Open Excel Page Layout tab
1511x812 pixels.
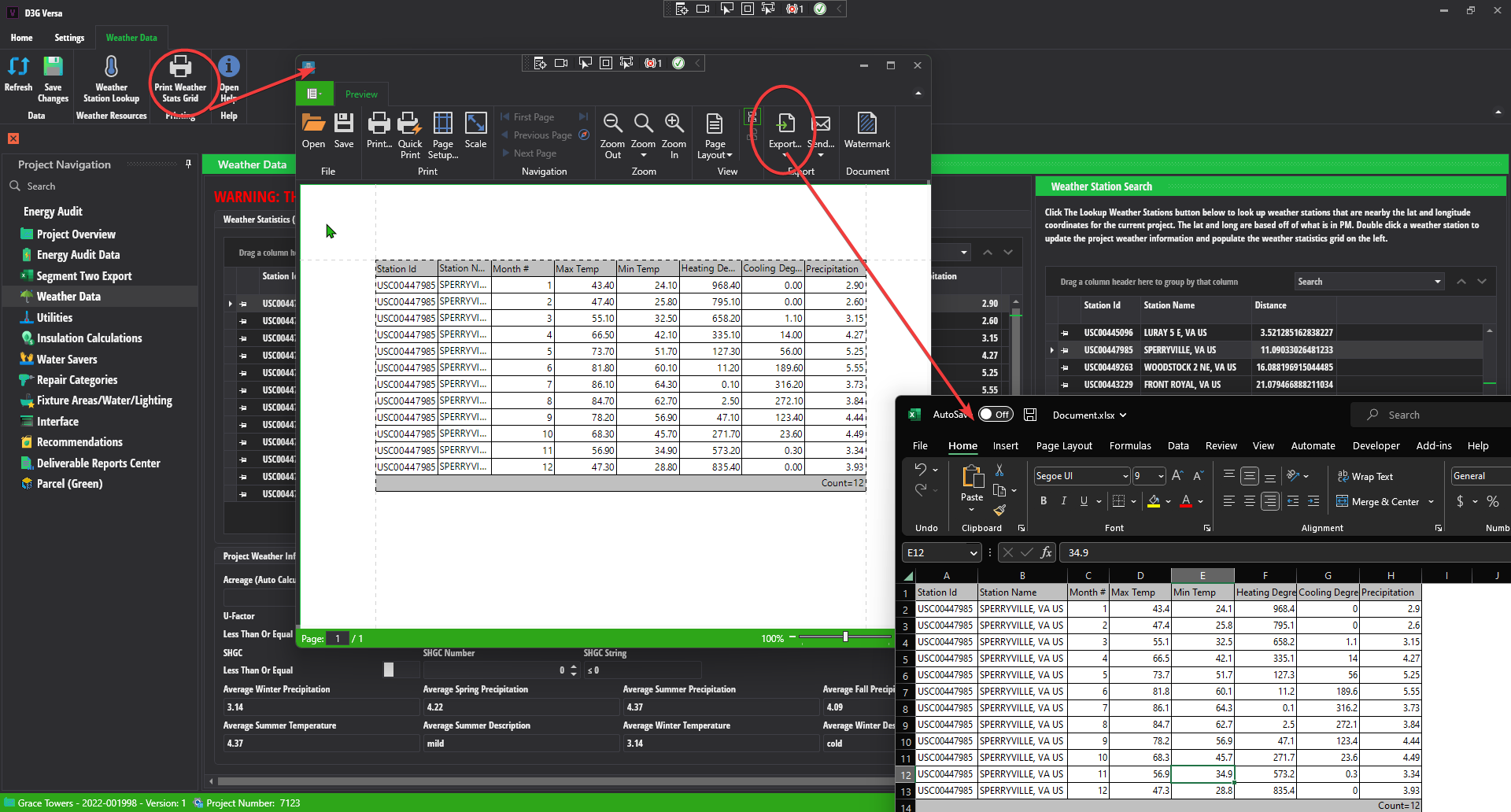[x=1063, y=445]
